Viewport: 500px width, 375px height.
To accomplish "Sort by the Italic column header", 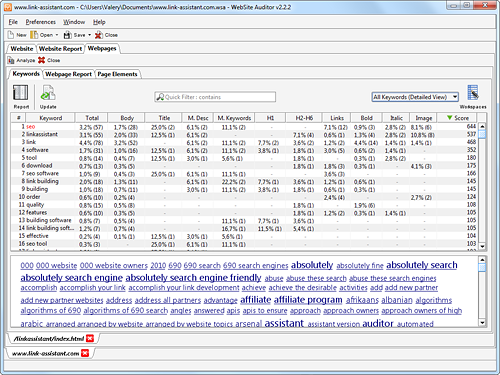I will point(396,118).
